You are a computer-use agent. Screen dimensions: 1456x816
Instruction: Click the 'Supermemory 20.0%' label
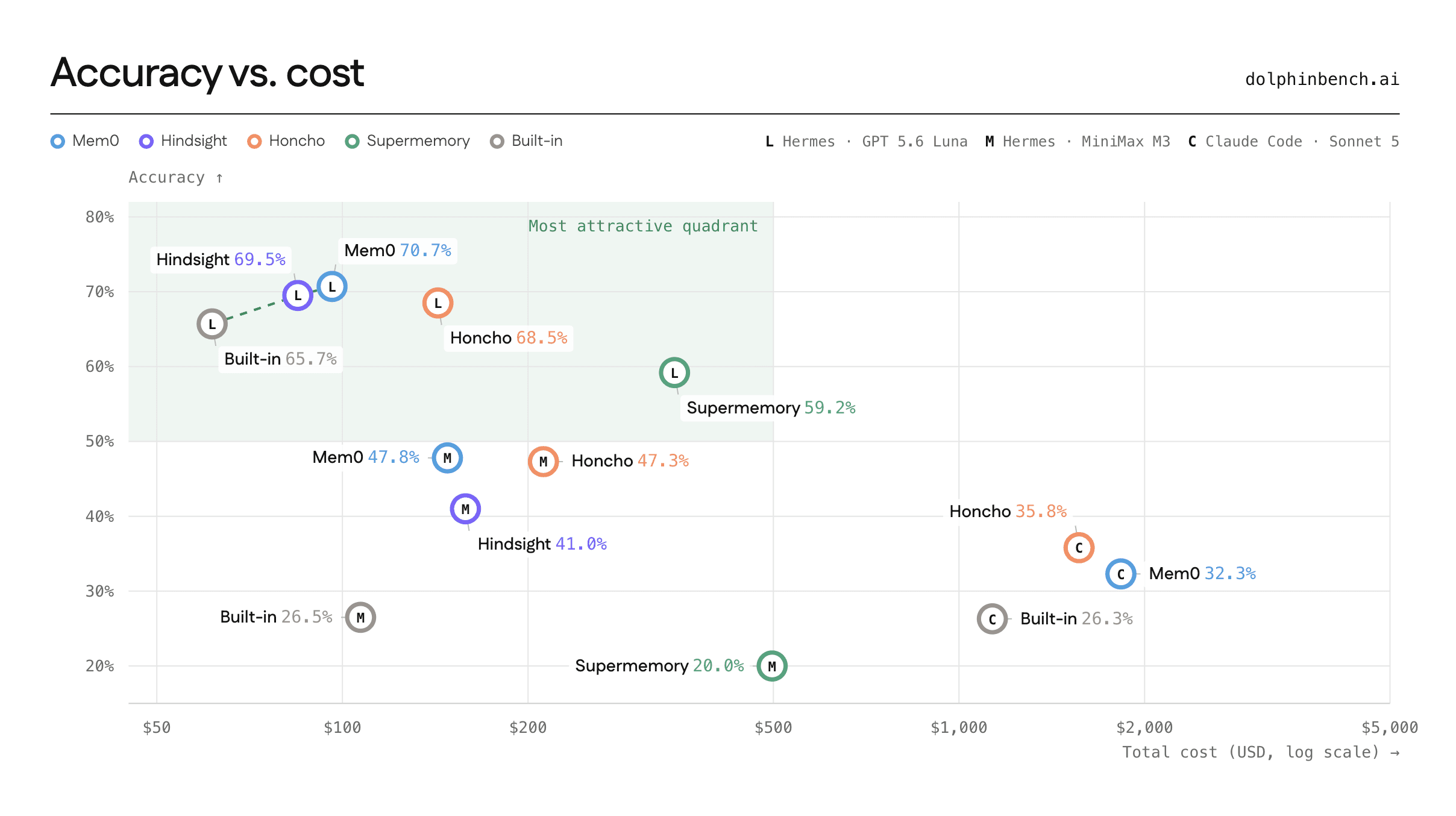(659, 666)
